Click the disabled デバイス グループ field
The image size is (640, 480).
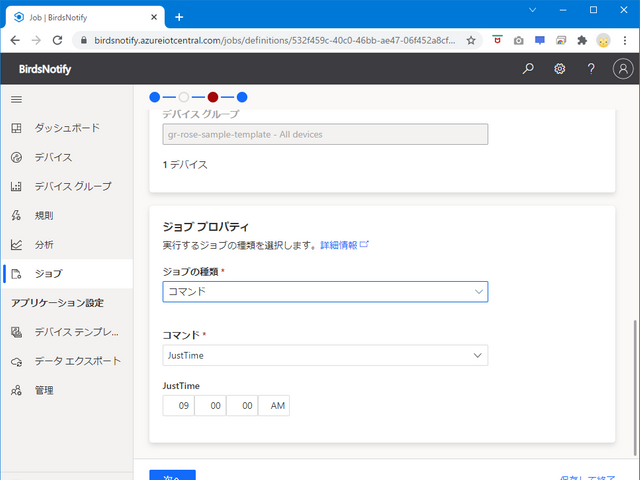325,134
